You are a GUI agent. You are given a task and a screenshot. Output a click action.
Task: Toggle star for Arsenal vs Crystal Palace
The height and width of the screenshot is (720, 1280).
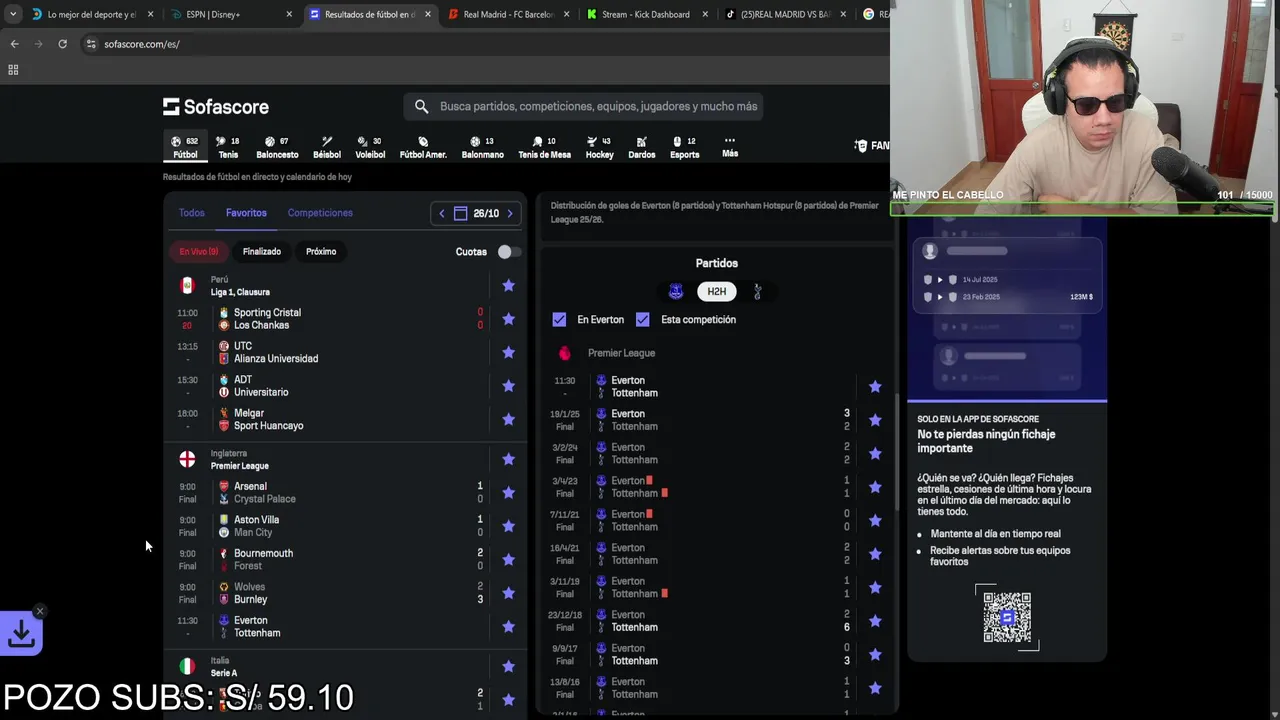(x=508, y=492)
